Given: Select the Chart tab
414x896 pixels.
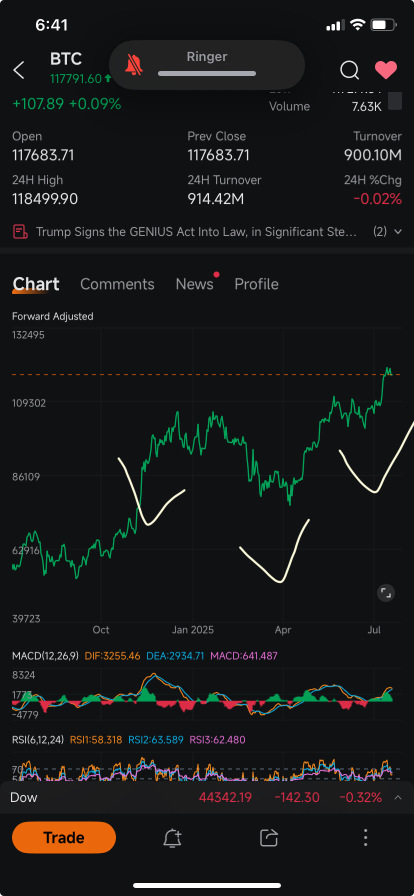Looking at the screenshot, I should 36,284.
